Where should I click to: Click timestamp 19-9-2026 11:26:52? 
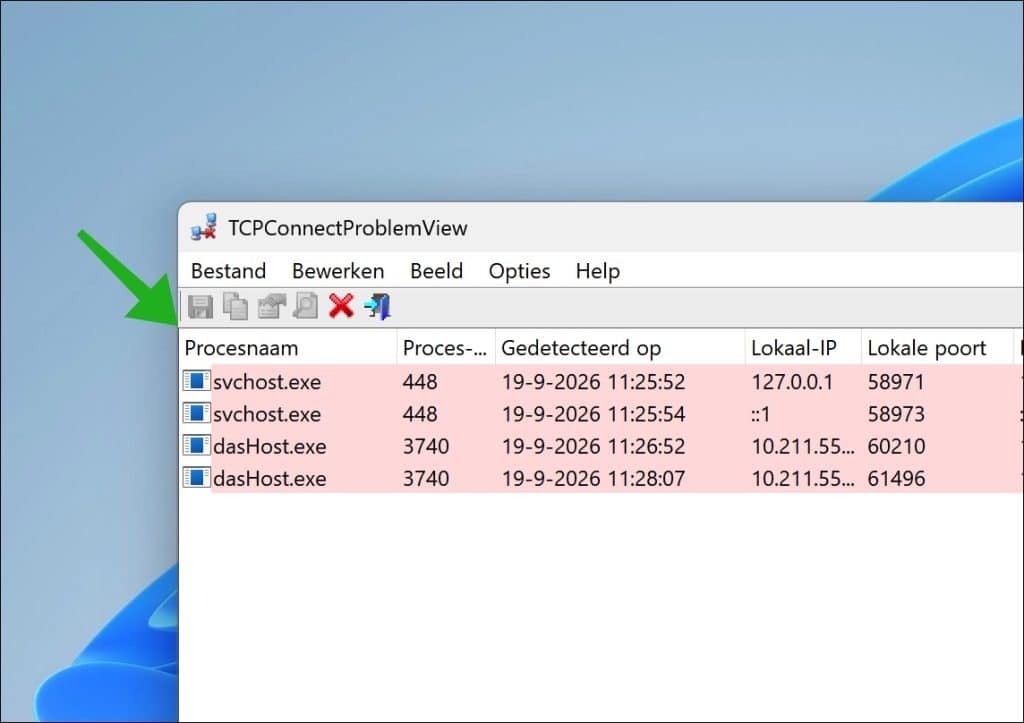594,446
